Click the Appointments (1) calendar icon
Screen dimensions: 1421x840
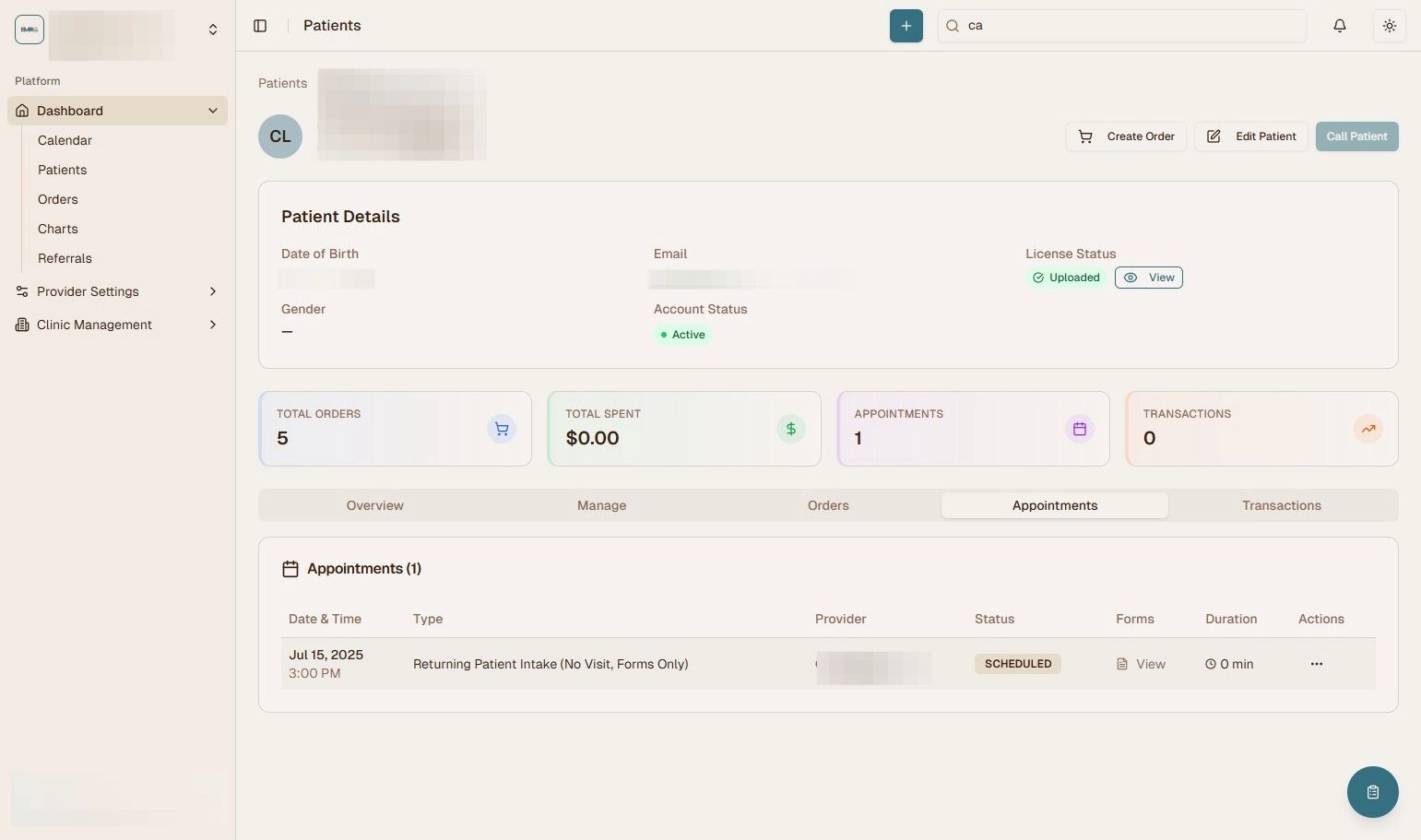(x=290, y=569)
